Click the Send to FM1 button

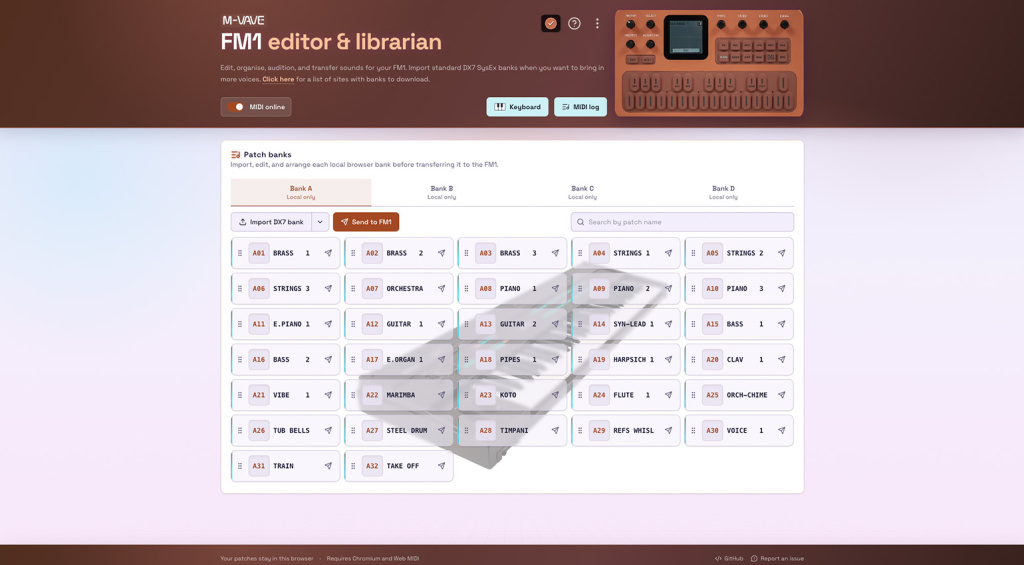click(x=366, y=222)
